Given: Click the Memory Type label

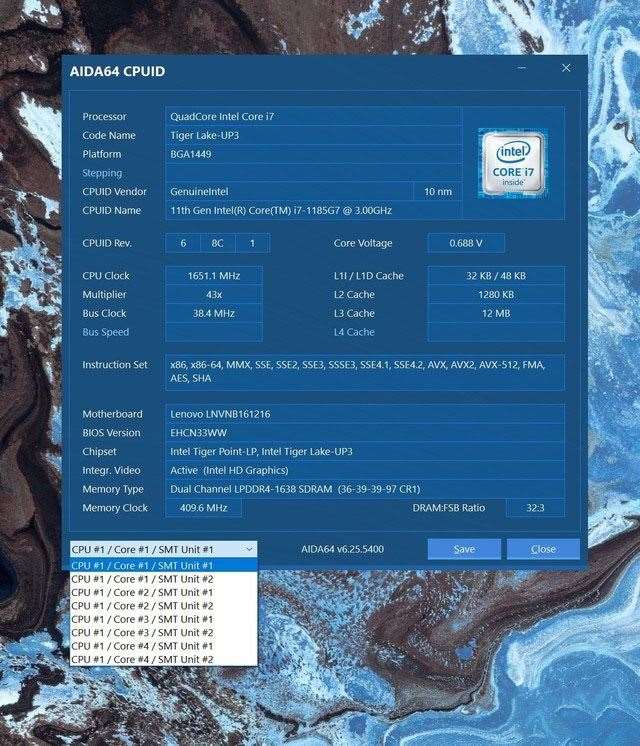Looking at the screenshot, I should [x=113, y=489].
